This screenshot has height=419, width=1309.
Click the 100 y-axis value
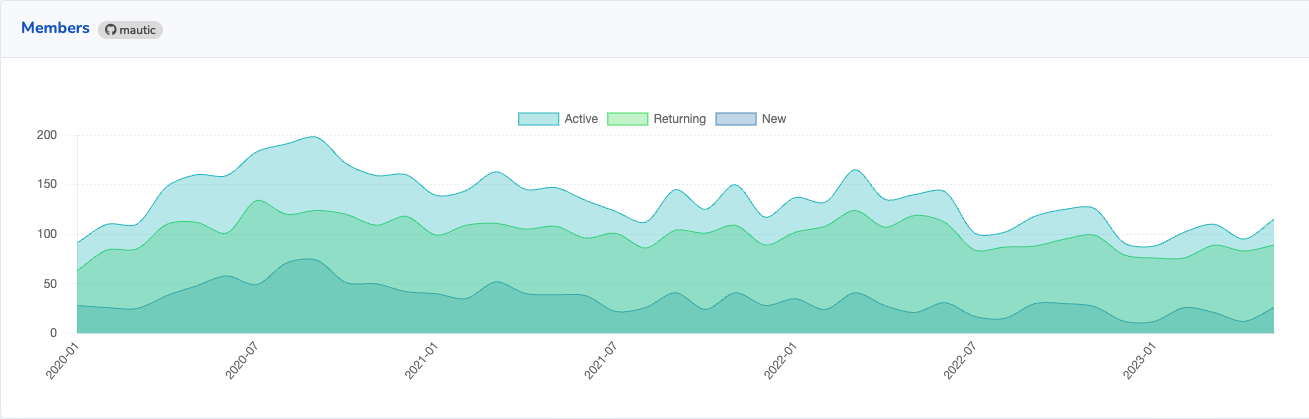[x=47, y=234]
